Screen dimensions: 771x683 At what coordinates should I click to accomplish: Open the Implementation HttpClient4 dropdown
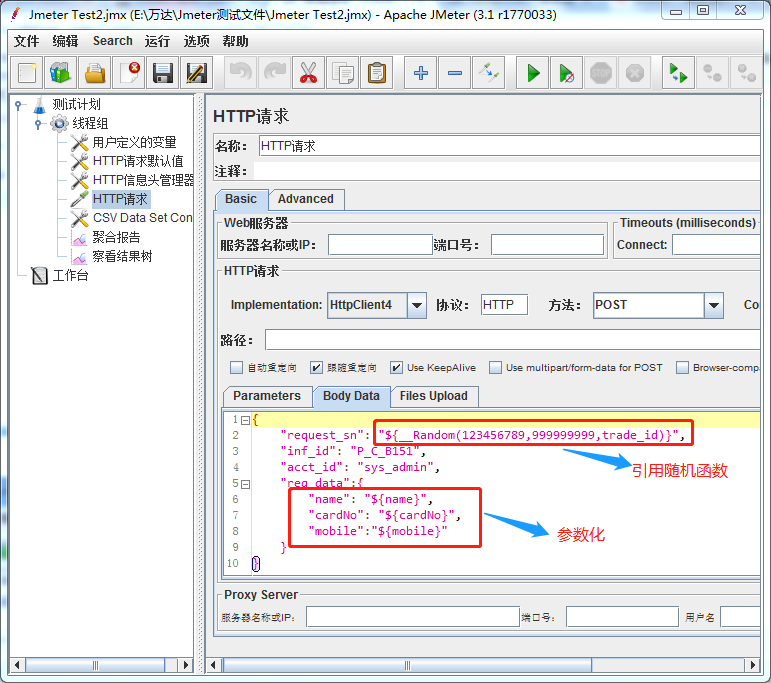tap(416, 305)
